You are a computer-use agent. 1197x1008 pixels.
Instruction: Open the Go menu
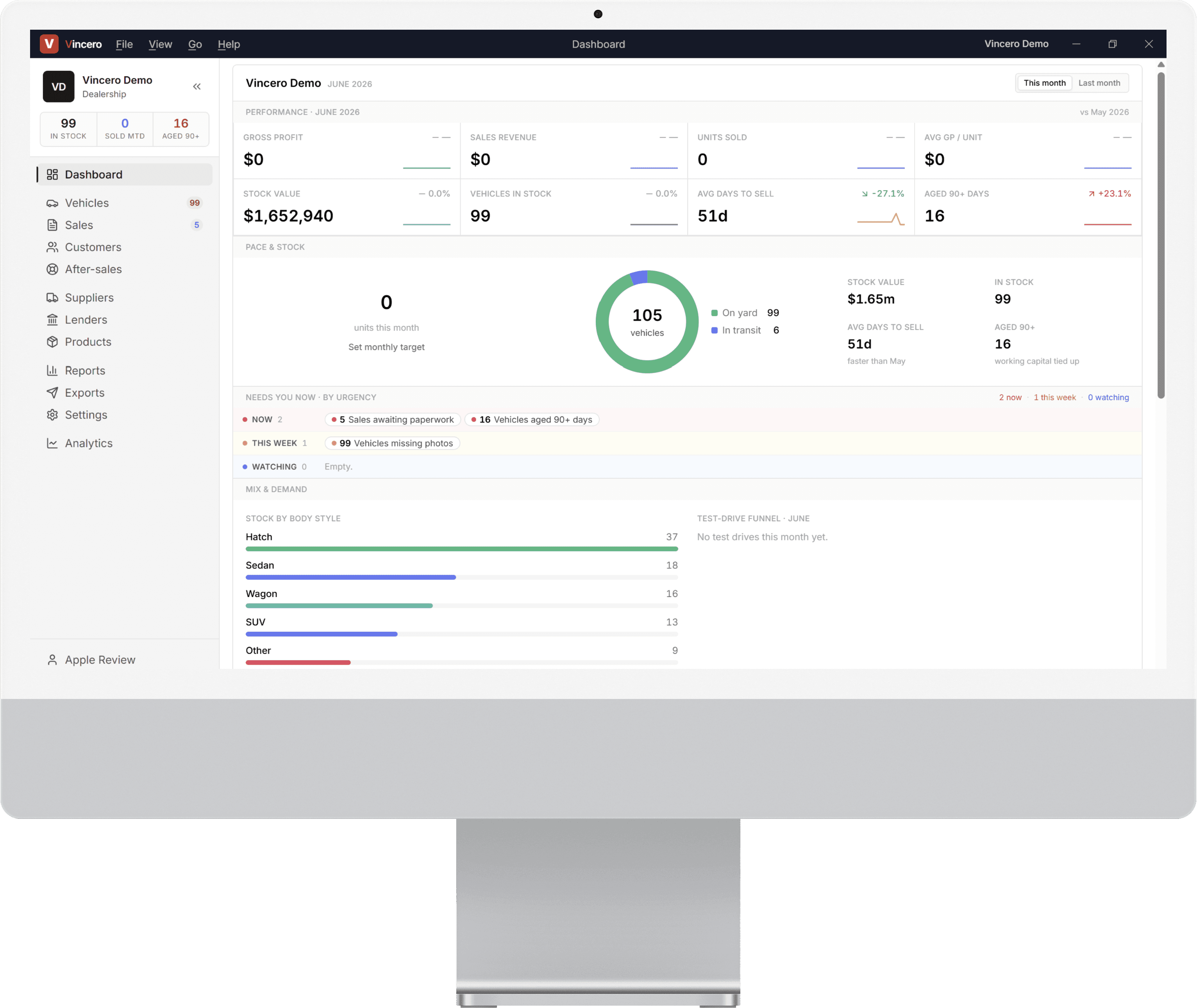point(195,44)
